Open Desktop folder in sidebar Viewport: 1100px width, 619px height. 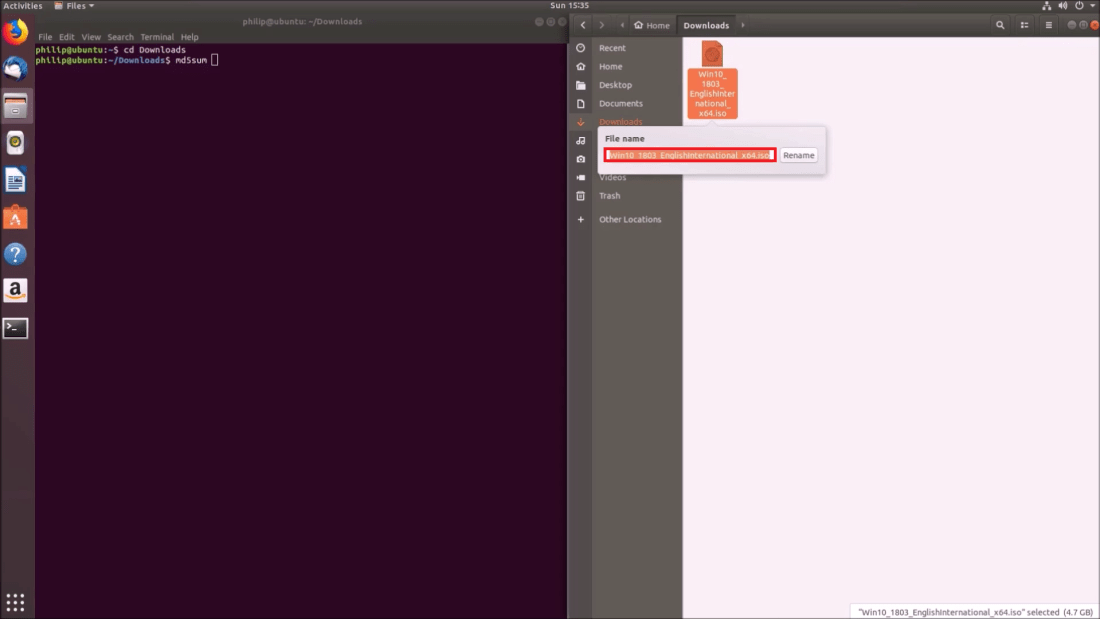click(615, 85)
